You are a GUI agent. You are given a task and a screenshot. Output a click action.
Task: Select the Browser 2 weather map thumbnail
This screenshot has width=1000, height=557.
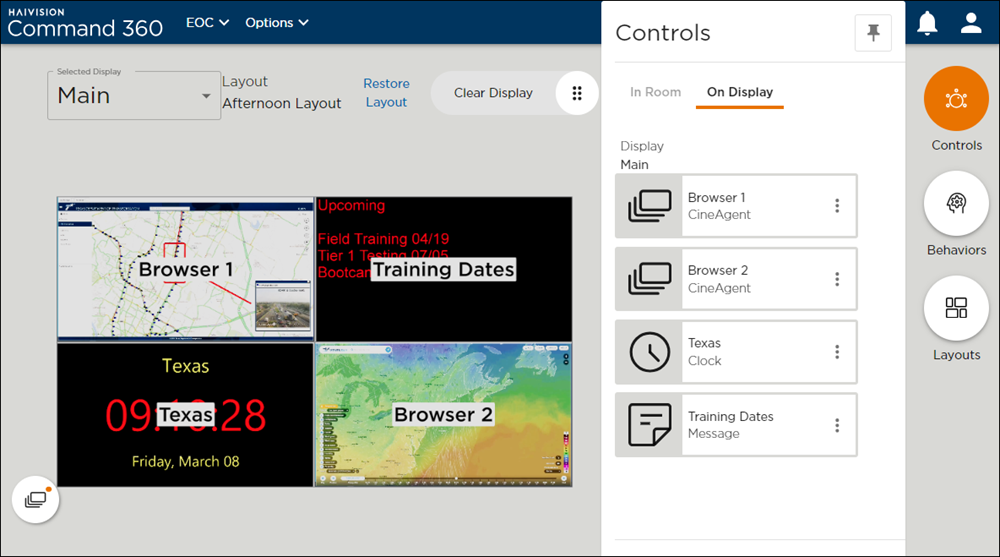click(443, 415)
